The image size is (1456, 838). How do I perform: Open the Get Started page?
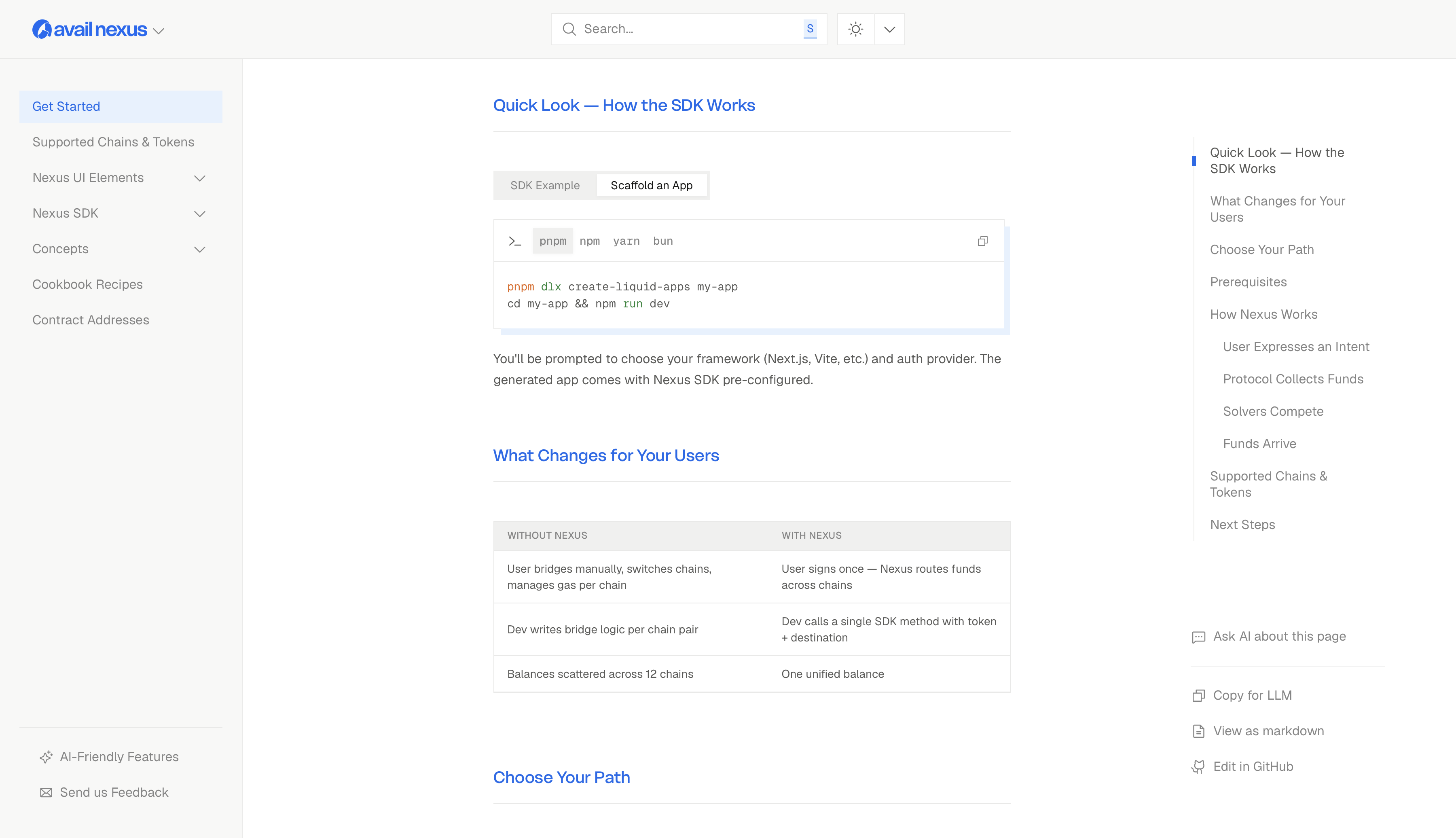tap(121, 106)
